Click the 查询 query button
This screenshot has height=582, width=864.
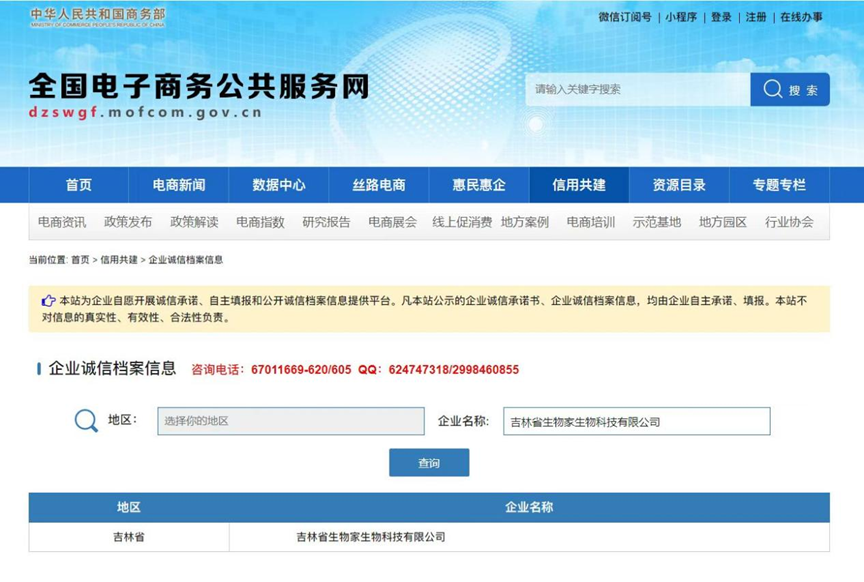(x=429, y=462)
